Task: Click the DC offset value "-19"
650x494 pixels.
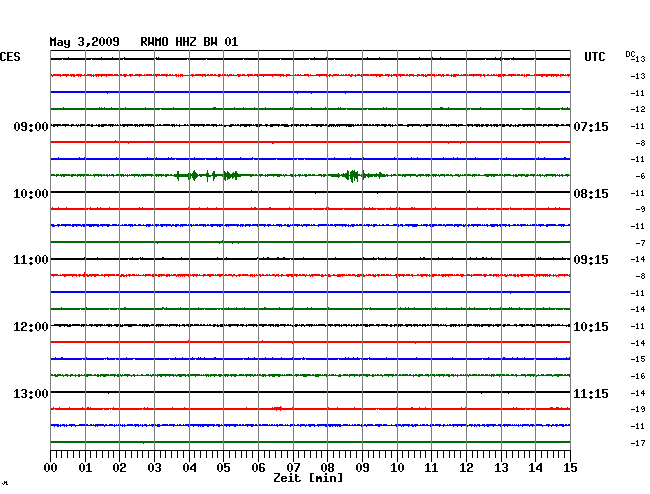Action: 638,409
